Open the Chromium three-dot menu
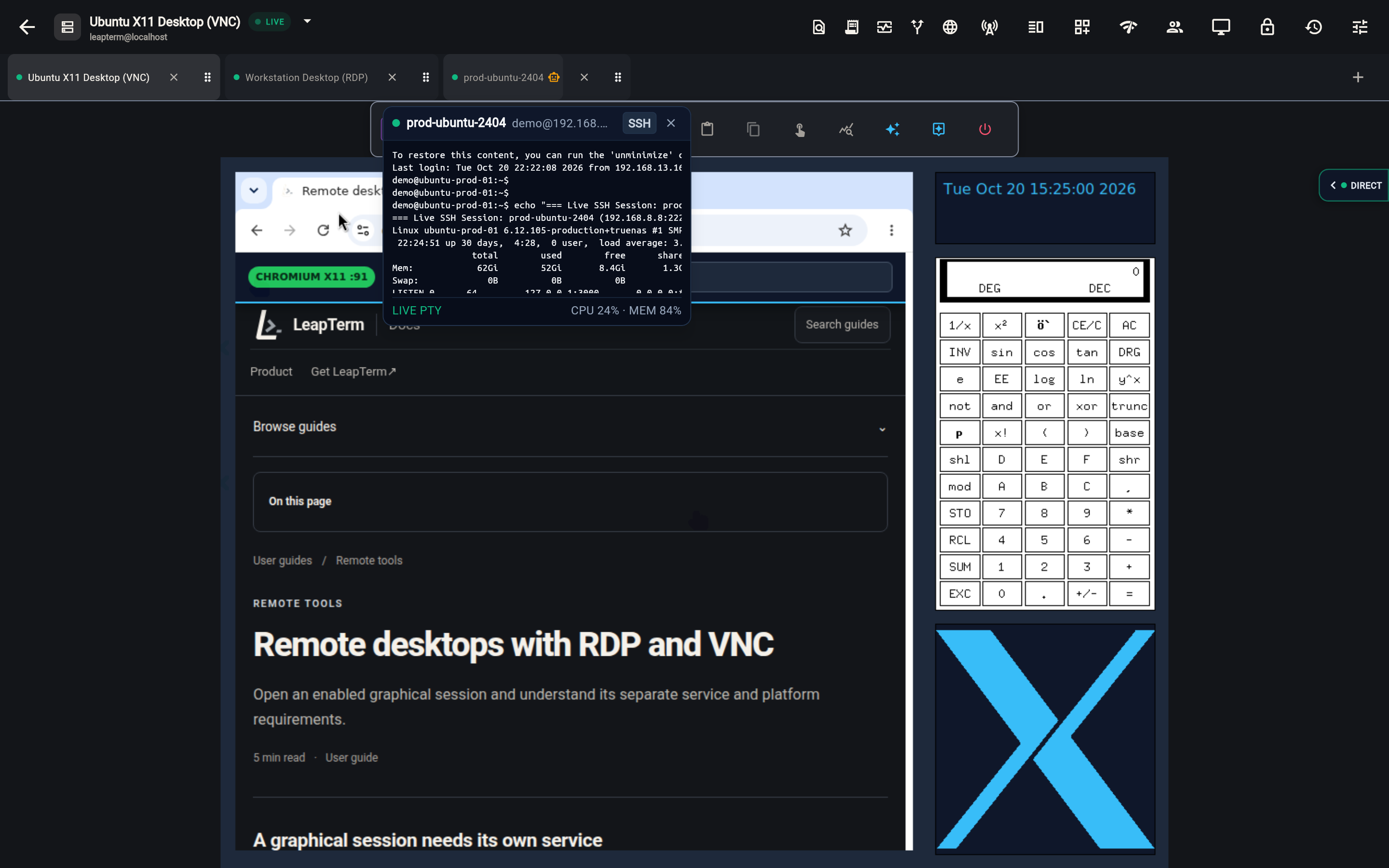The height and width of the screenshot is (868, 1389). 891,230
